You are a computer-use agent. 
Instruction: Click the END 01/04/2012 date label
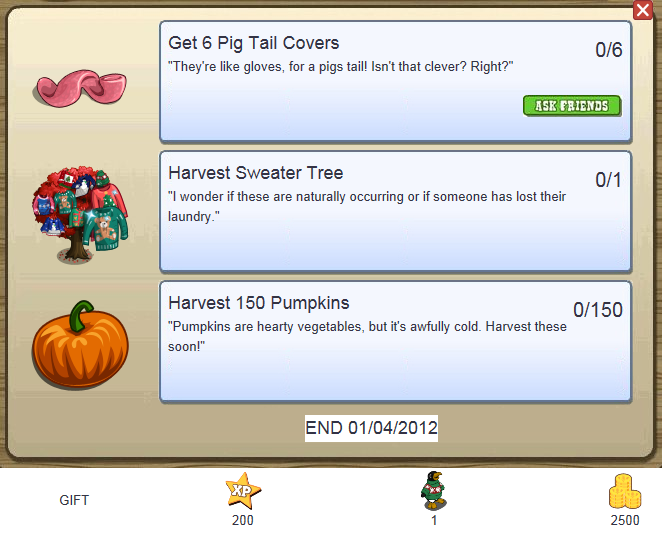tap(371, 428)
